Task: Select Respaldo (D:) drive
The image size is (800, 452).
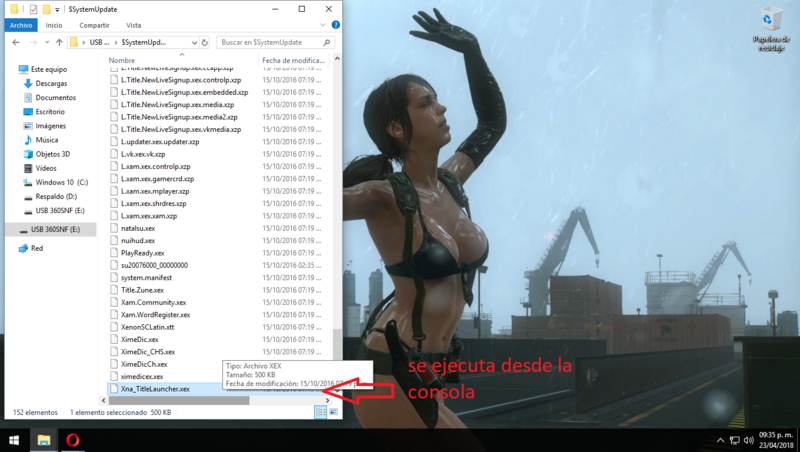Action: (56, 196)
